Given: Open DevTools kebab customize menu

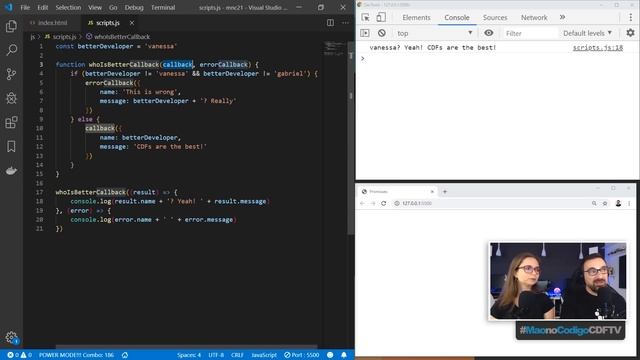Looking at the screenshot, I should point(631,18).
